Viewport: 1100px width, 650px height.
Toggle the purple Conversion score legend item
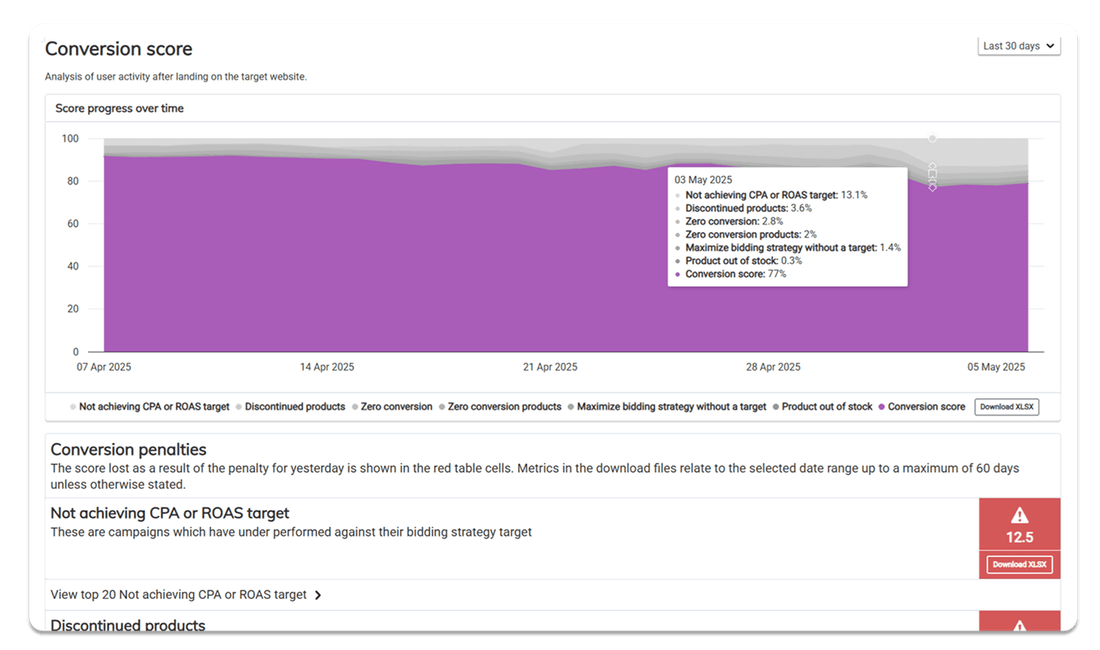pyautogui.click(x=922, y=407)
